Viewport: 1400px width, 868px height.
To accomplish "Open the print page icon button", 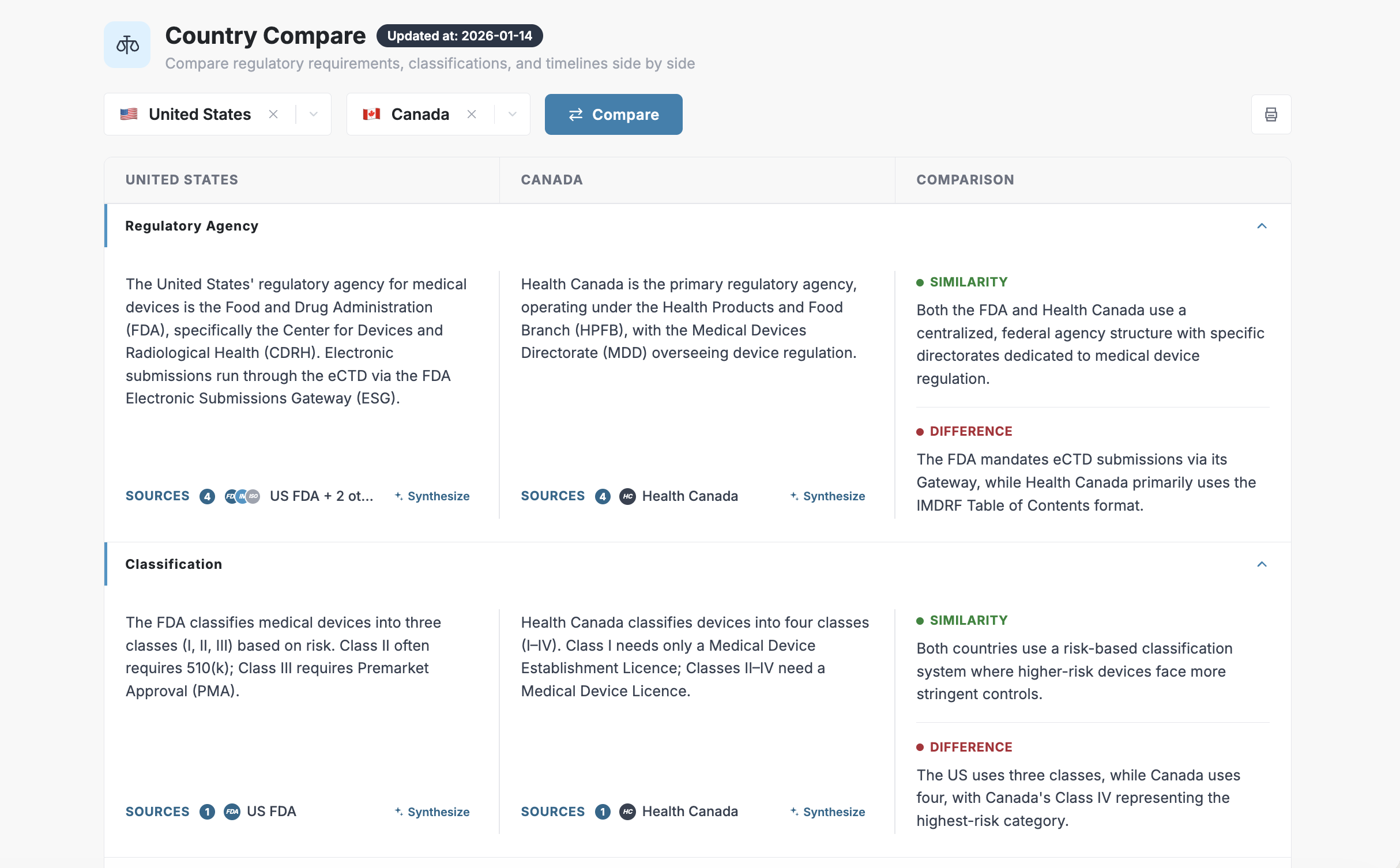I will coord(1271,114).
